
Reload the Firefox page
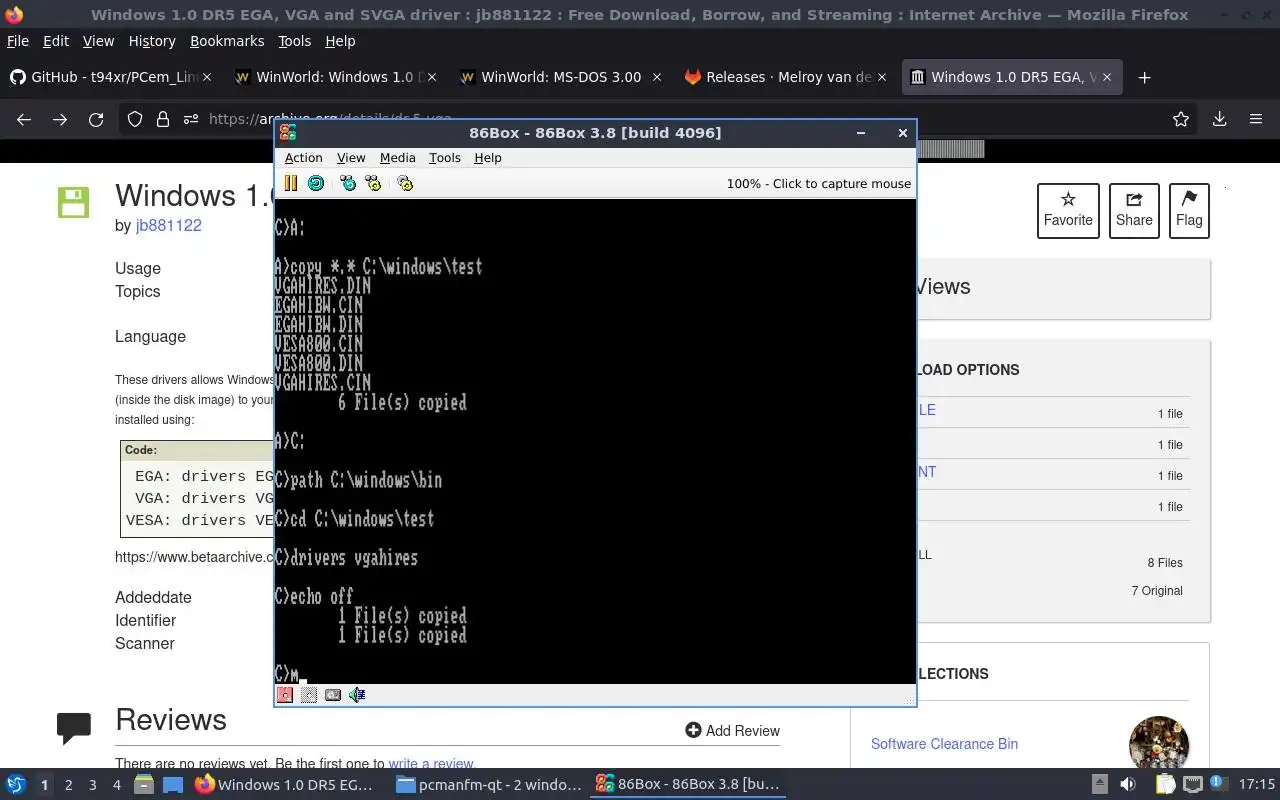(x=96, y=119)
